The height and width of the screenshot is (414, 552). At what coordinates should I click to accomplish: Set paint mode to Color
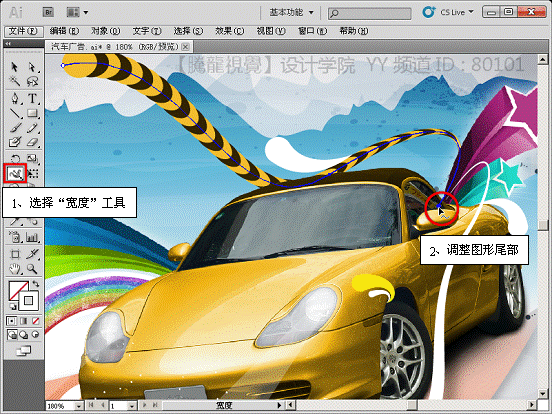click(x=12, y=321)
